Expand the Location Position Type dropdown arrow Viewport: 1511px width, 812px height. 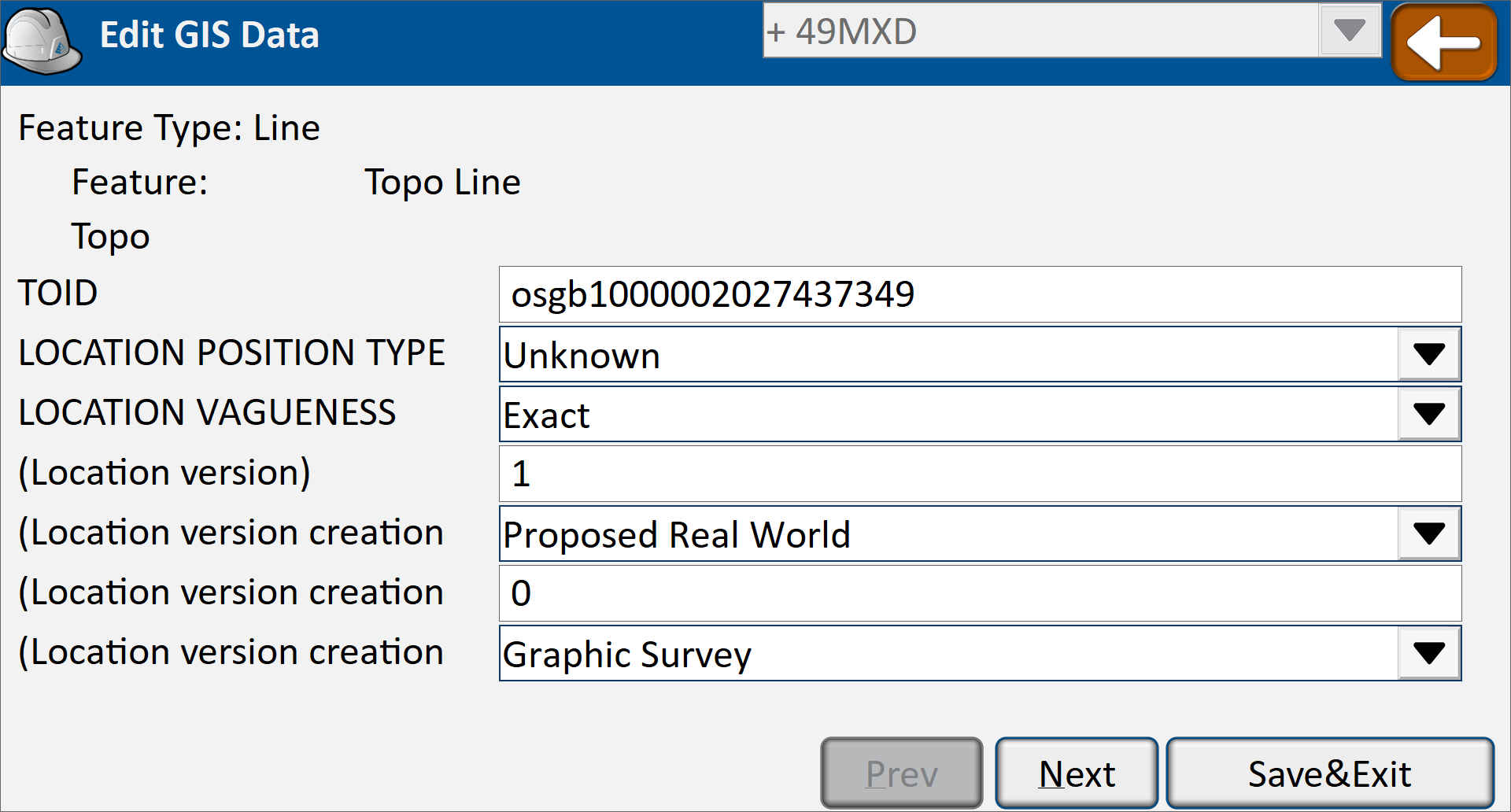(x=1429, y=354)
